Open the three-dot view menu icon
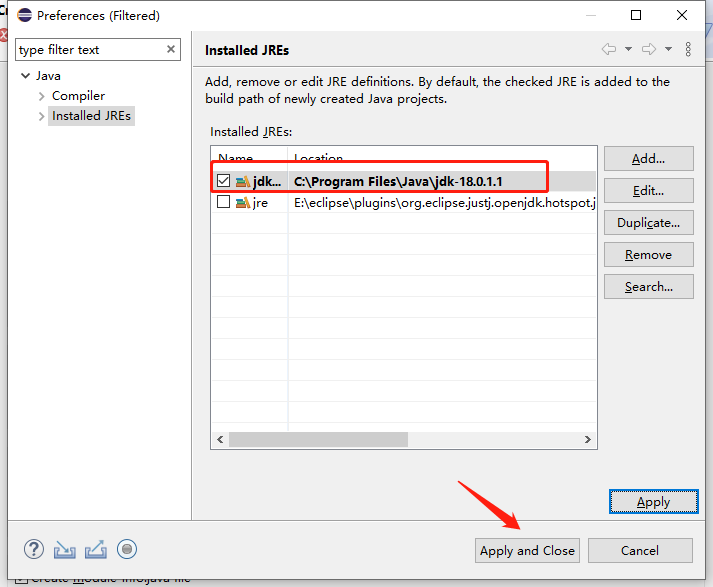This screenshot has height=587, width=713. pos(688,49)
